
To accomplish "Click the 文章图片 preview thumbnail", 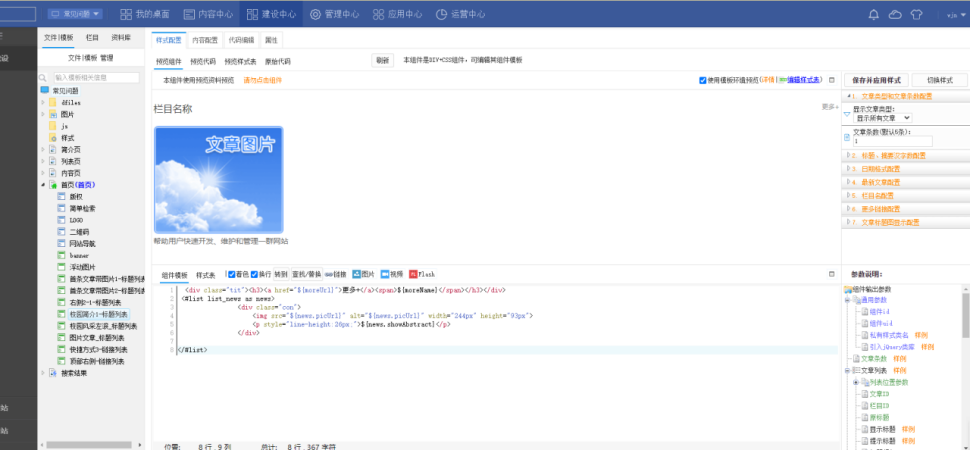I will [218, 180].
